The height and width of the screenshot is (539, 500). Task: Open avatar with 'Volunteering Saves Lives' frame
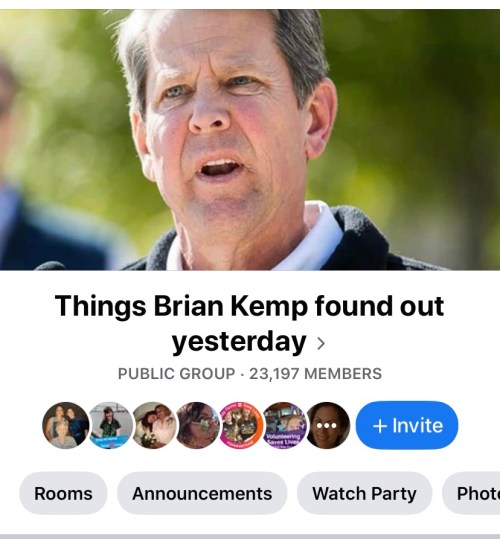click(285, 425)
